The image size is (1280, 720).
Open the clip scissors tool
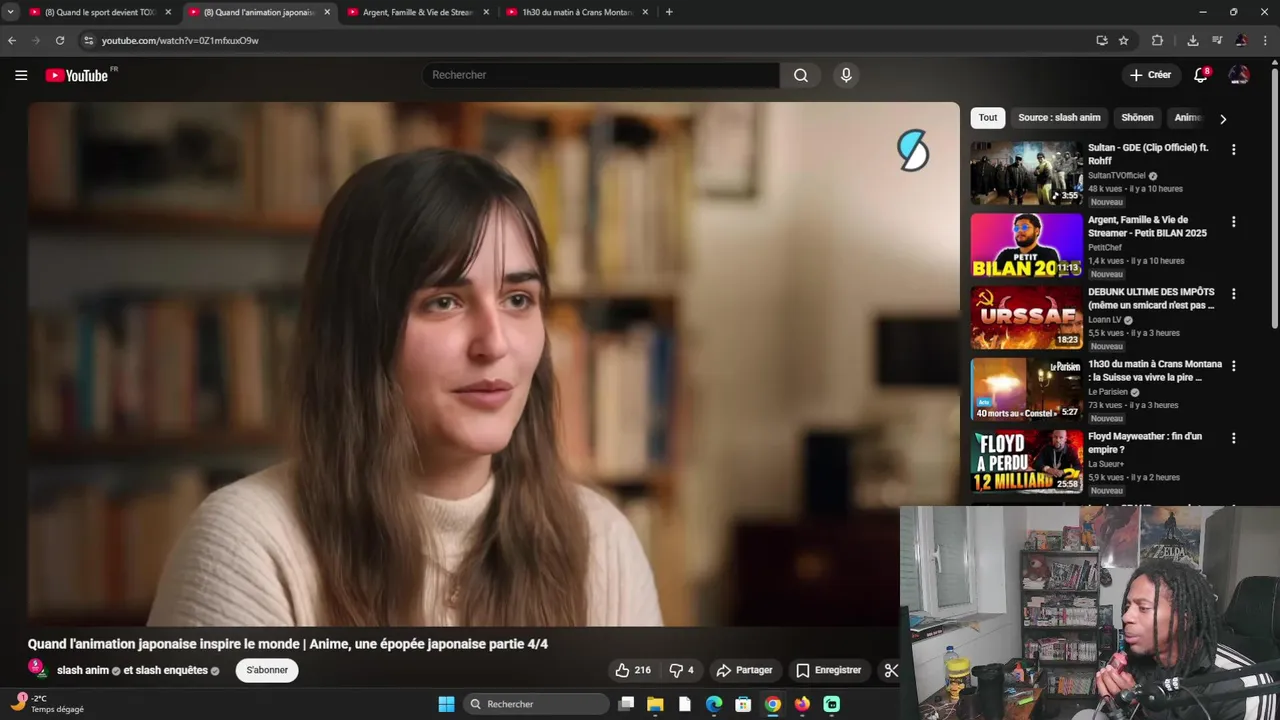pyautogui.click(x=891, y=670)
